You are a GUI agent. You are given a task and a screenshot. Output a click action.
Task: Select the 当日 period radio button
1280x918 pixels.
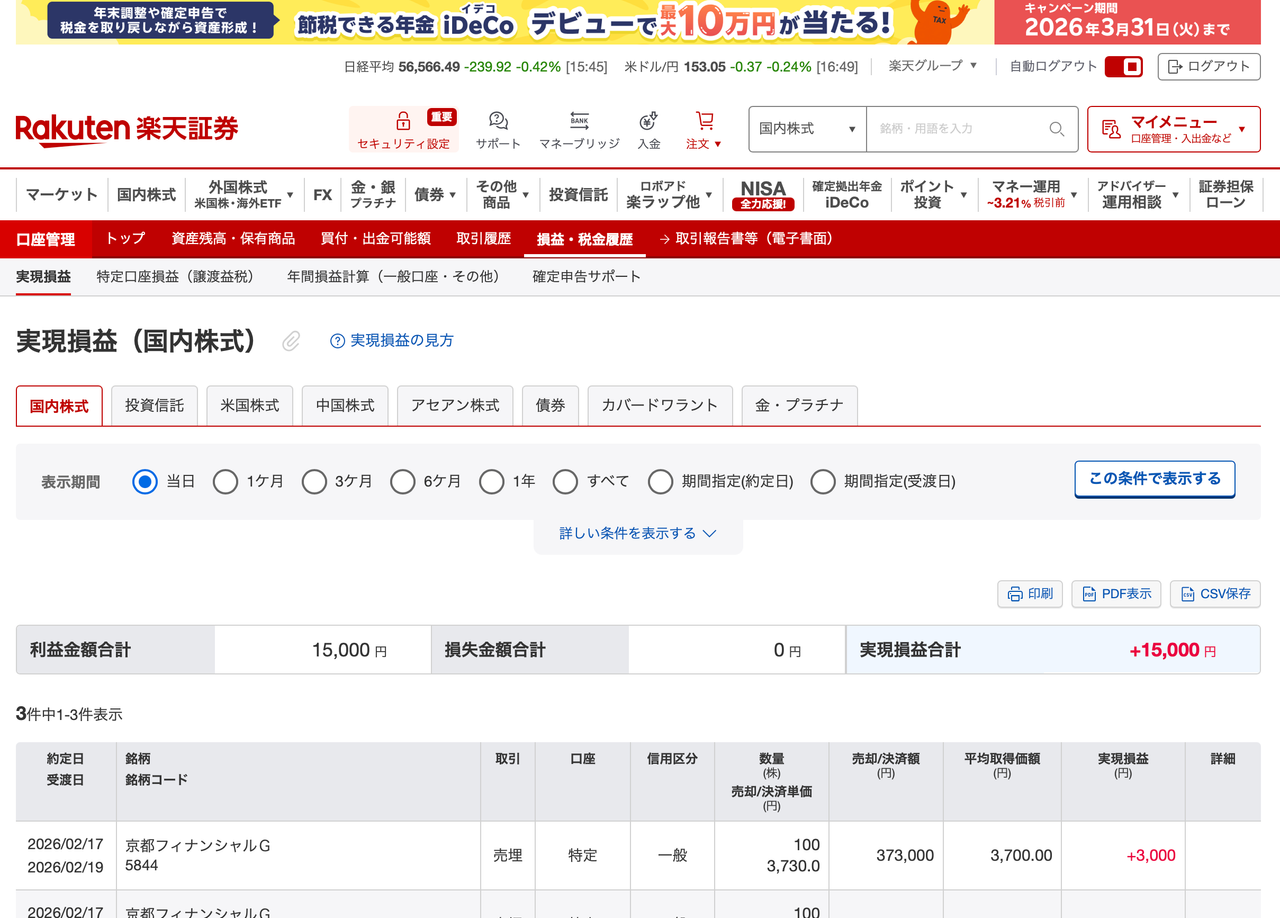pos(143,481)
